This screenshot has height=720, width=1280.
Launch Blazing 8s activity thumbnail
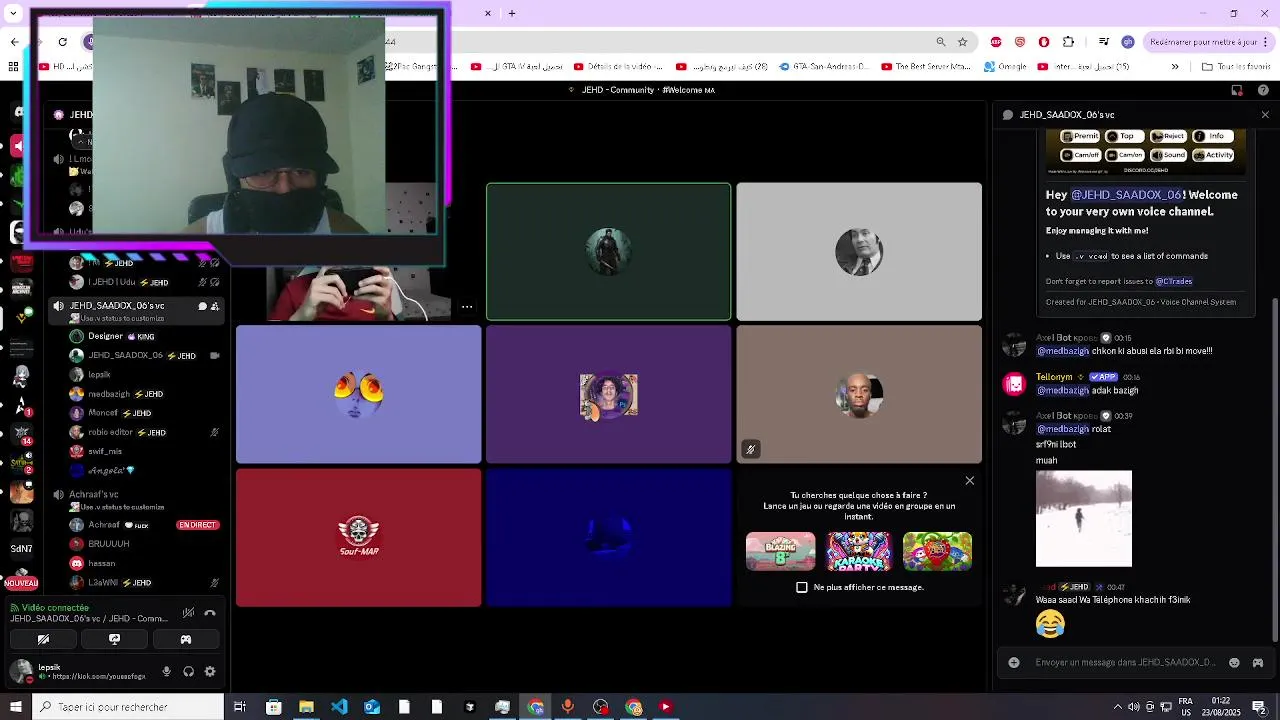click(x=781, y=551)
